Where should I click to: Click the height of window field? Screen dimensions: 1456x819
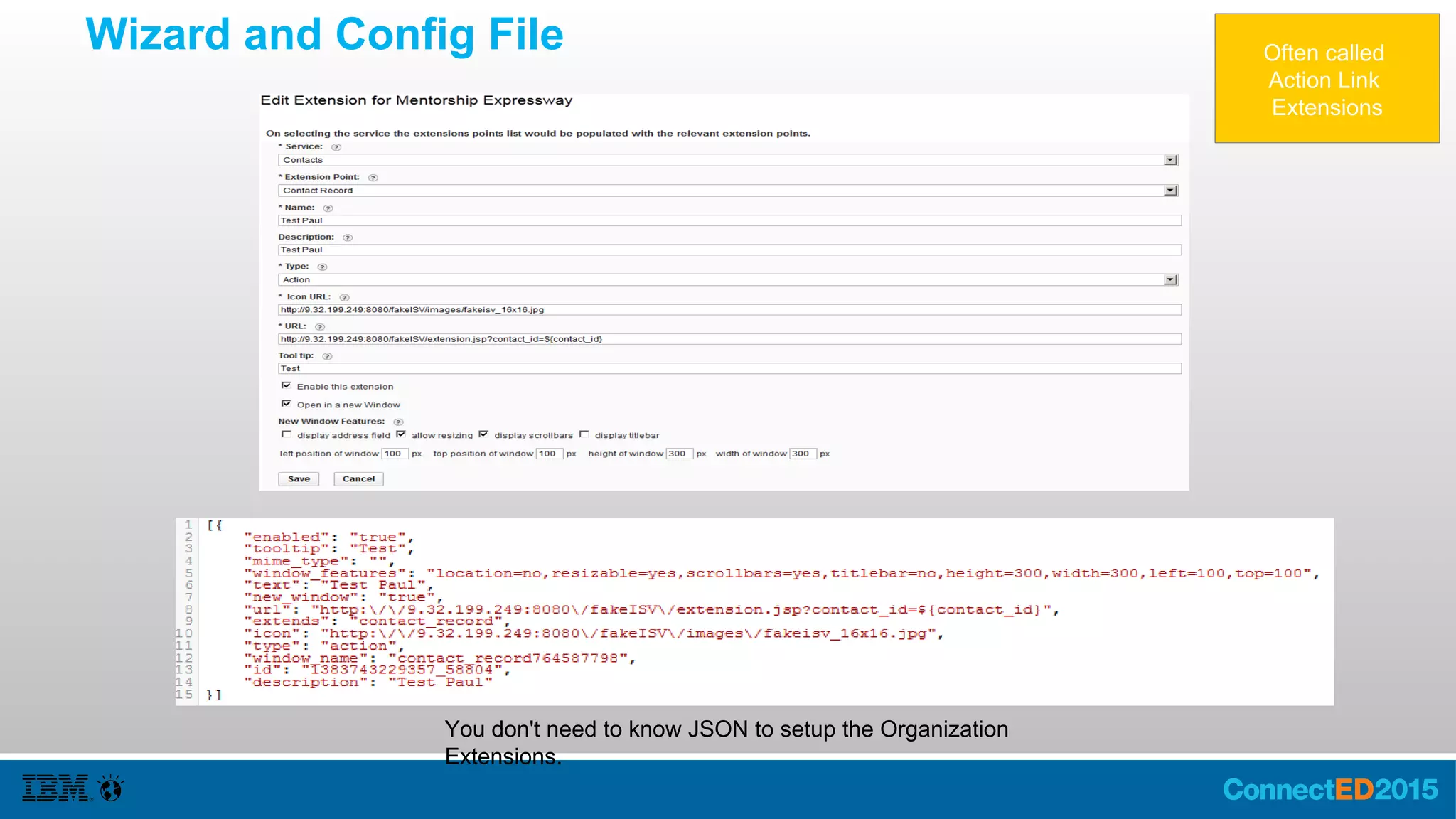tap(679, 454)
